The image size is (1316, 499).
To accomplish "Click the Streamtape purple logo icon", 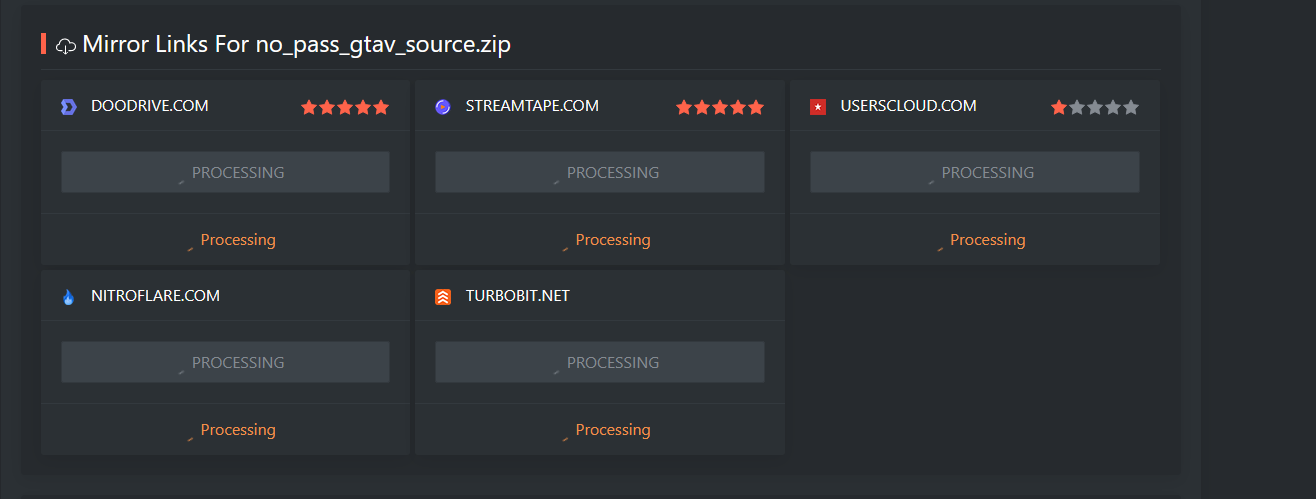I will click(x=443, y=107).
